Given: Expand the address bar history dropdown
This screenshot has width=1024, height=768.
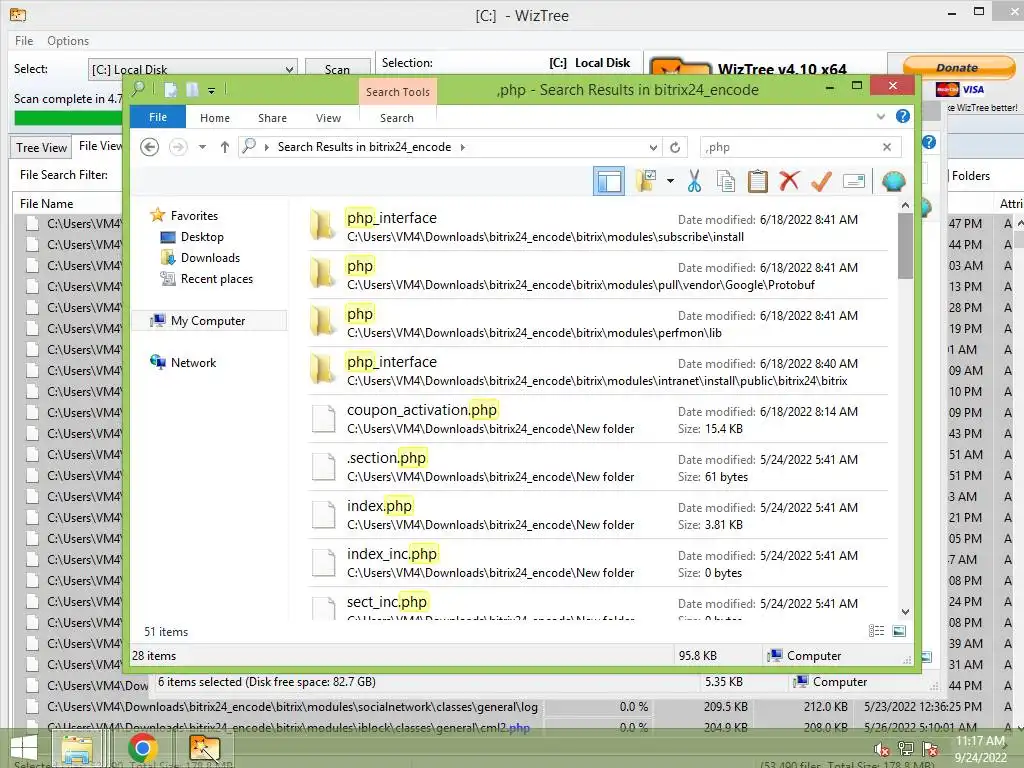Looking at the screenshot, I should 653,147.
